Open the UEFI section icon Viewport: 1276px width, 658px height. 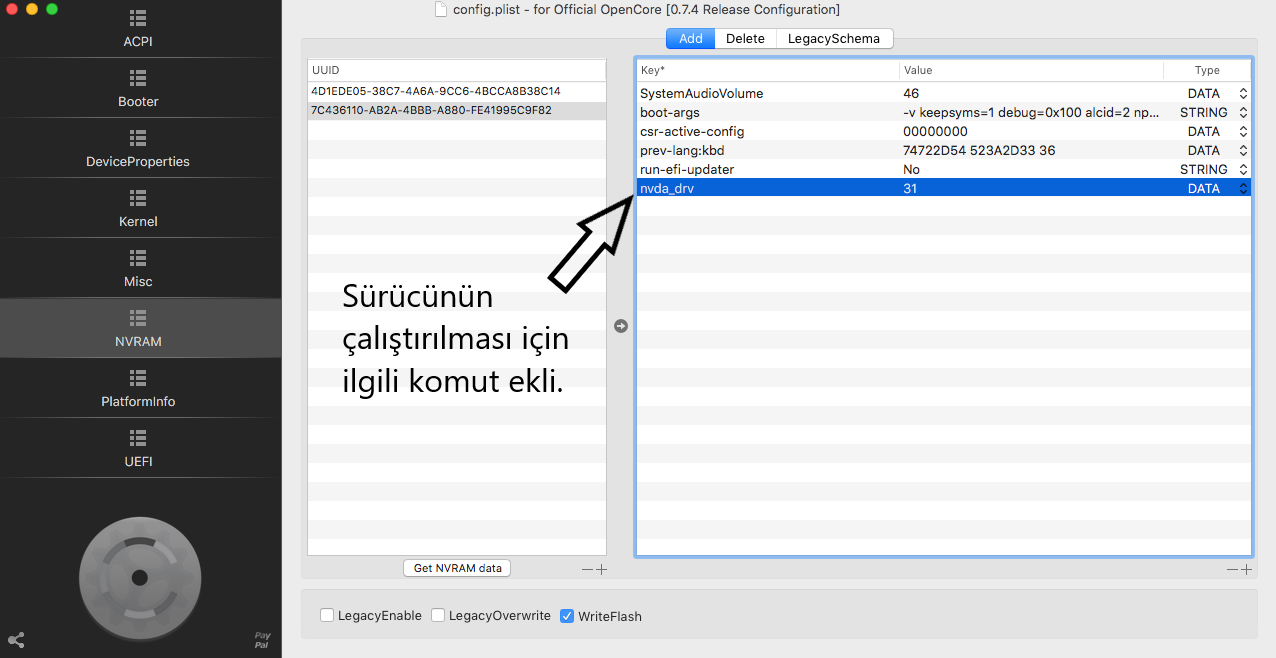[138, 438]
